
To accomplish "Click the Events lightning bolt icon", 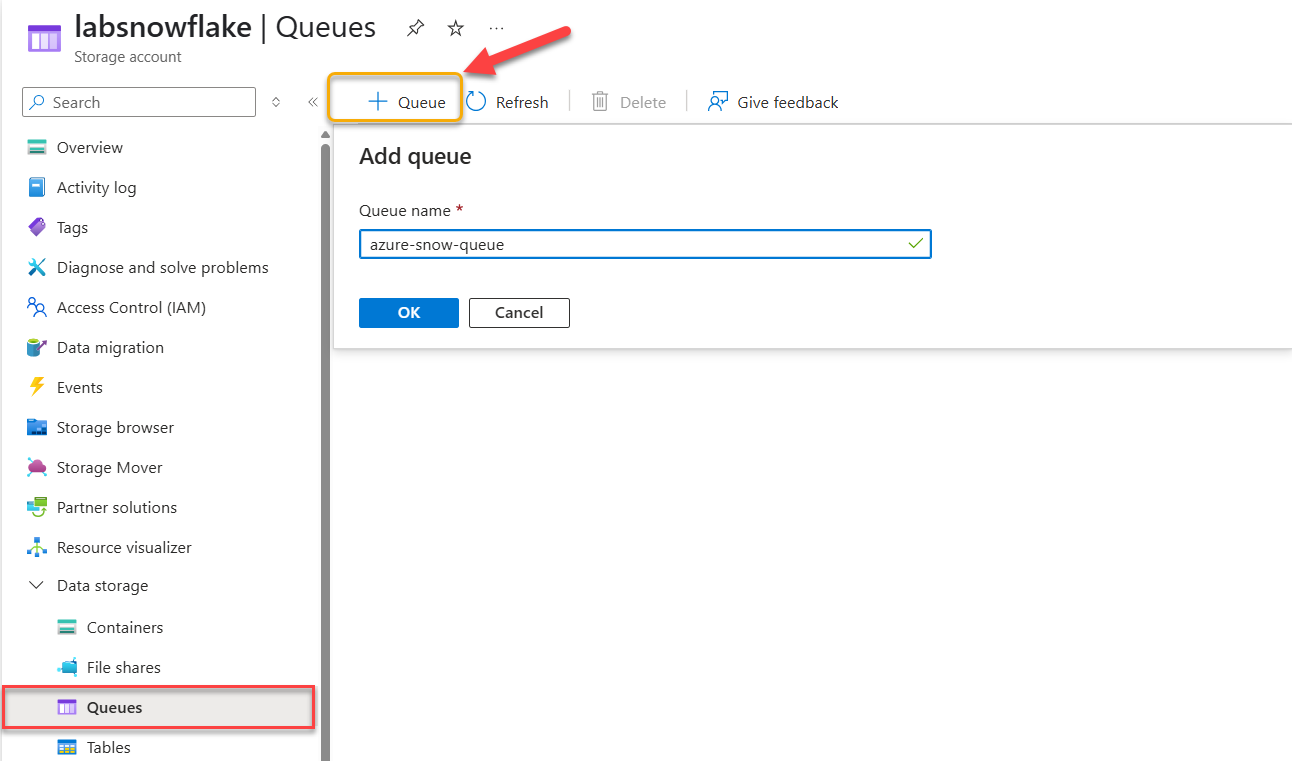I will (x=37, y=388).
